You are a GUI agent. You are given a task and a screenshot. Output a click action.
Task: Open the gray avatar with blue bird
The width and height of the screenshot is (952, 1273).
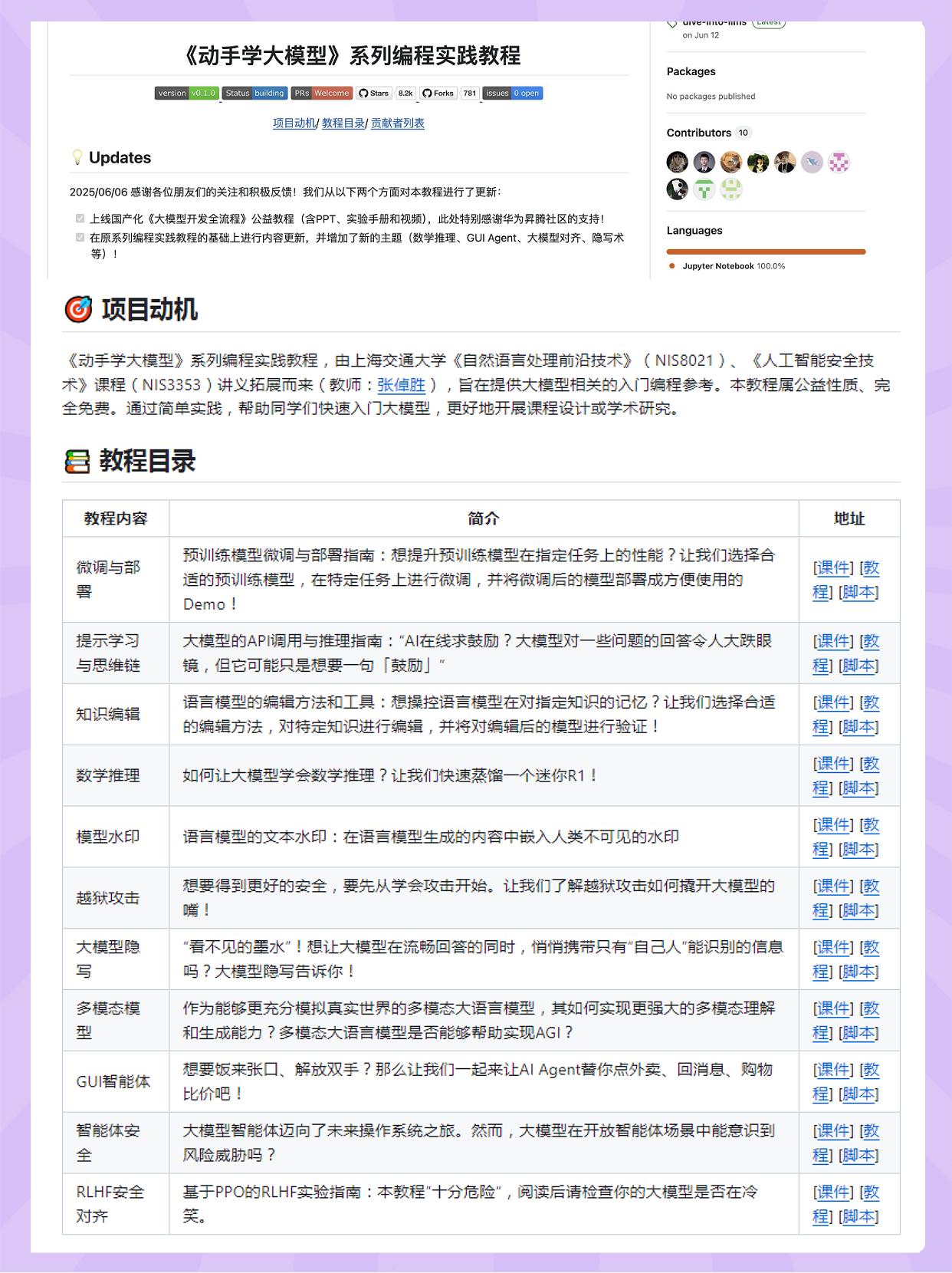click(812, 162)
